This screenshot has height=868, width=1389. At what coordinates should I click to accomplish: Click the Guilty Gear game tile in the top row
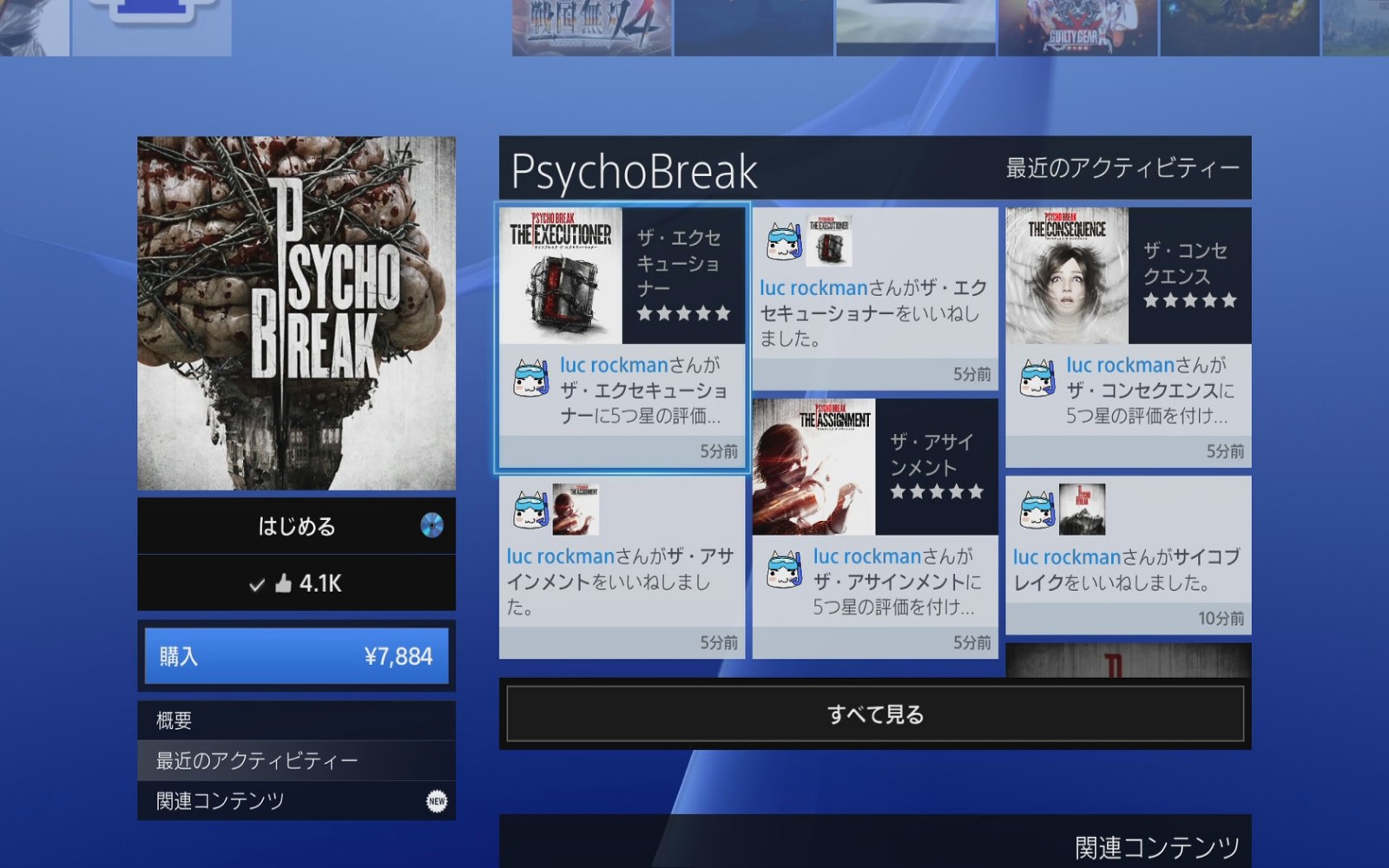1078,28
